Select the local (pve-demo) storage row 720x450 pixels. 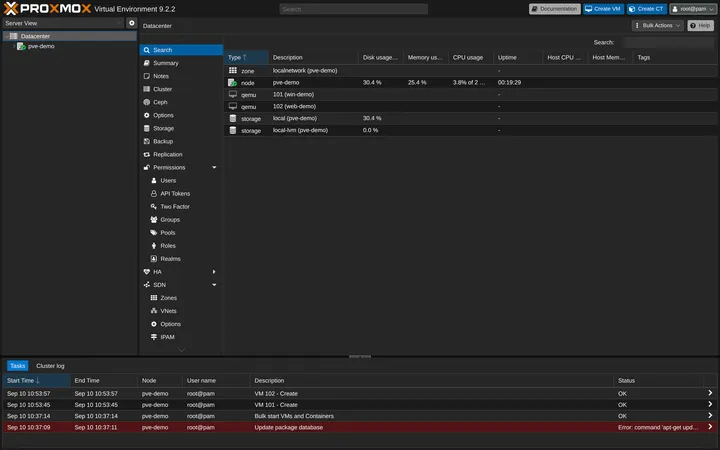pos(471,118)
